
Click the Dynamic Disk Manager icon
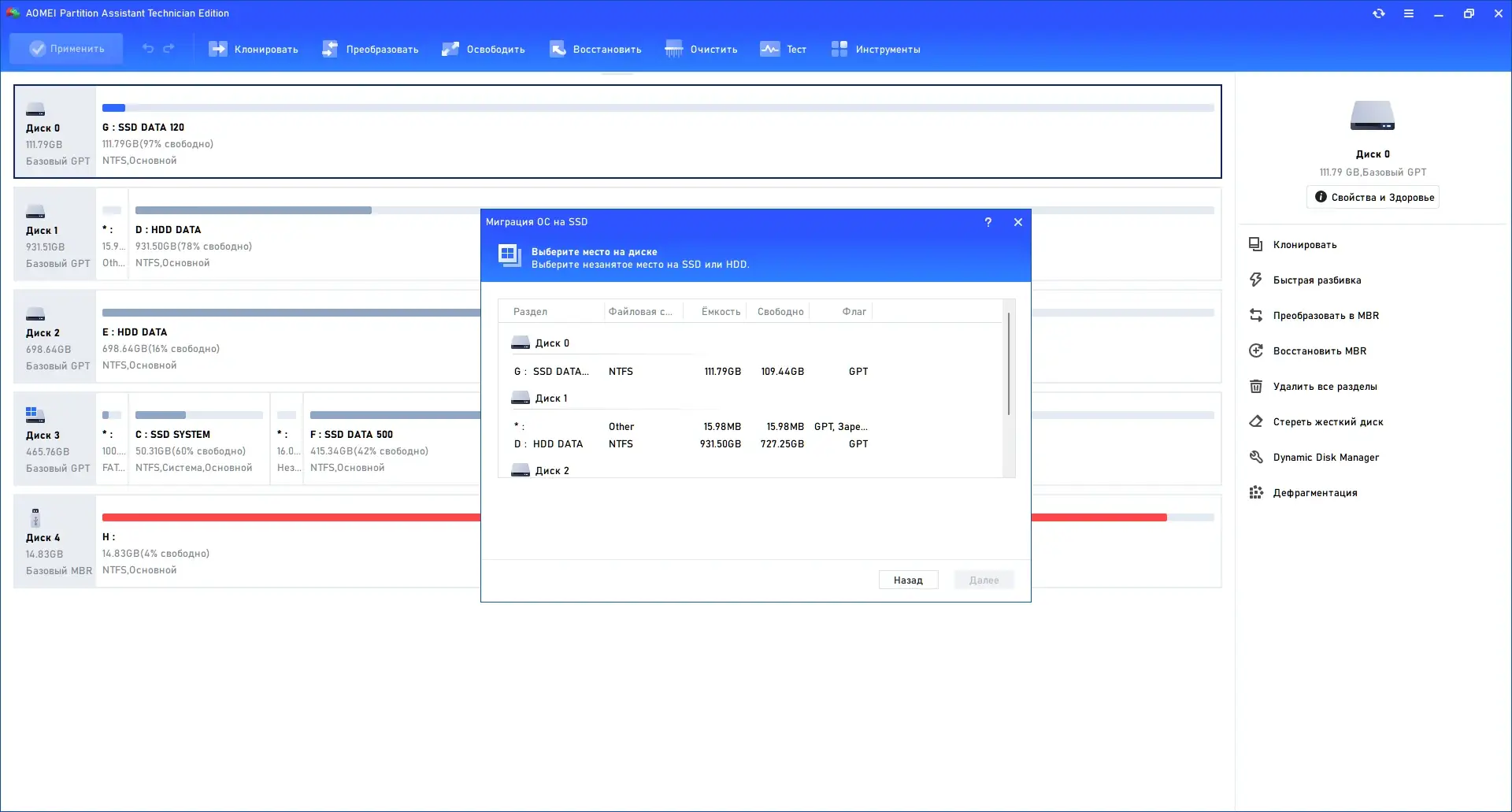point(1256,457)
